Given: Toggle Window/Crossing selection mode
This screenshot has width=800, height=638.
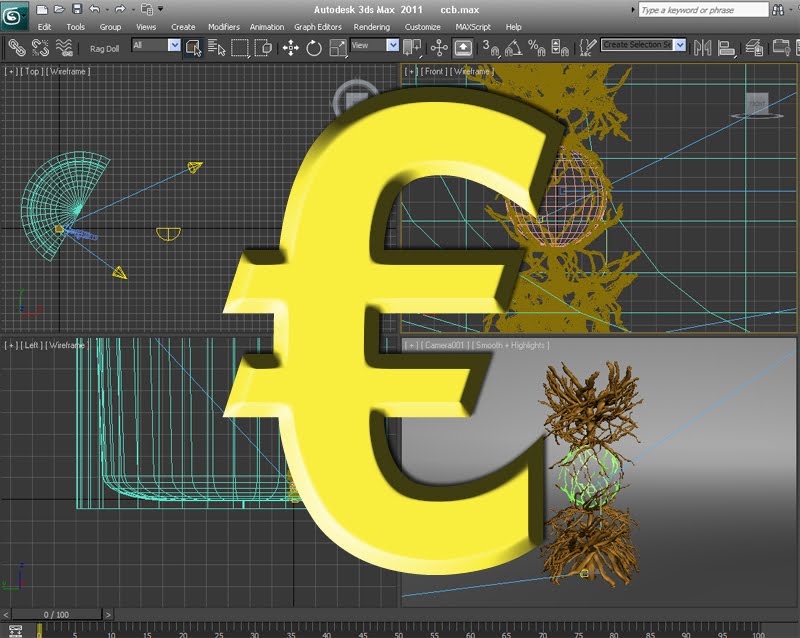Looking at the screenshot, I should tap(263, 48).
